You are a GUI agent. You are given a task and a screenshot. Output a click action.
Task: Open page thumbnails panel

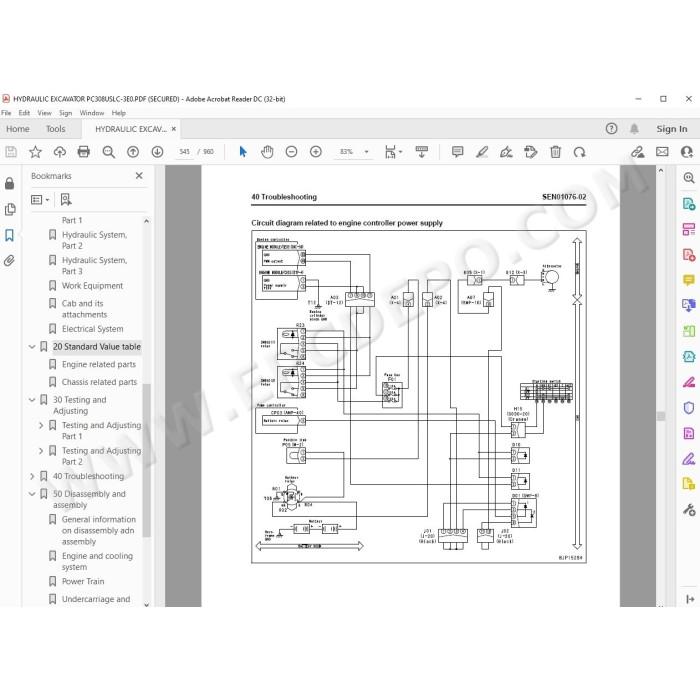(x=10, y=209)
